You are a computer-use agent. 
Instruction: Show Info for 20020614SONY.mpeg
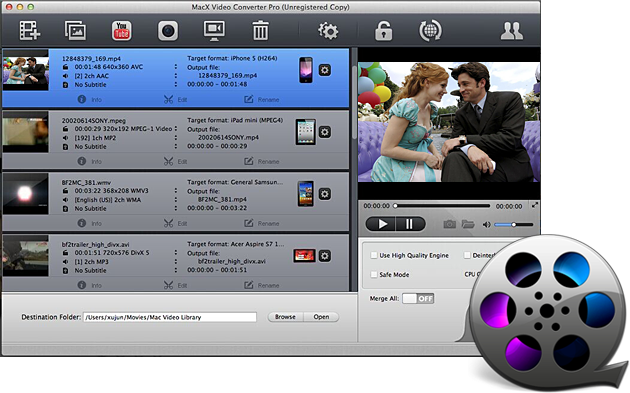[90, 161]
